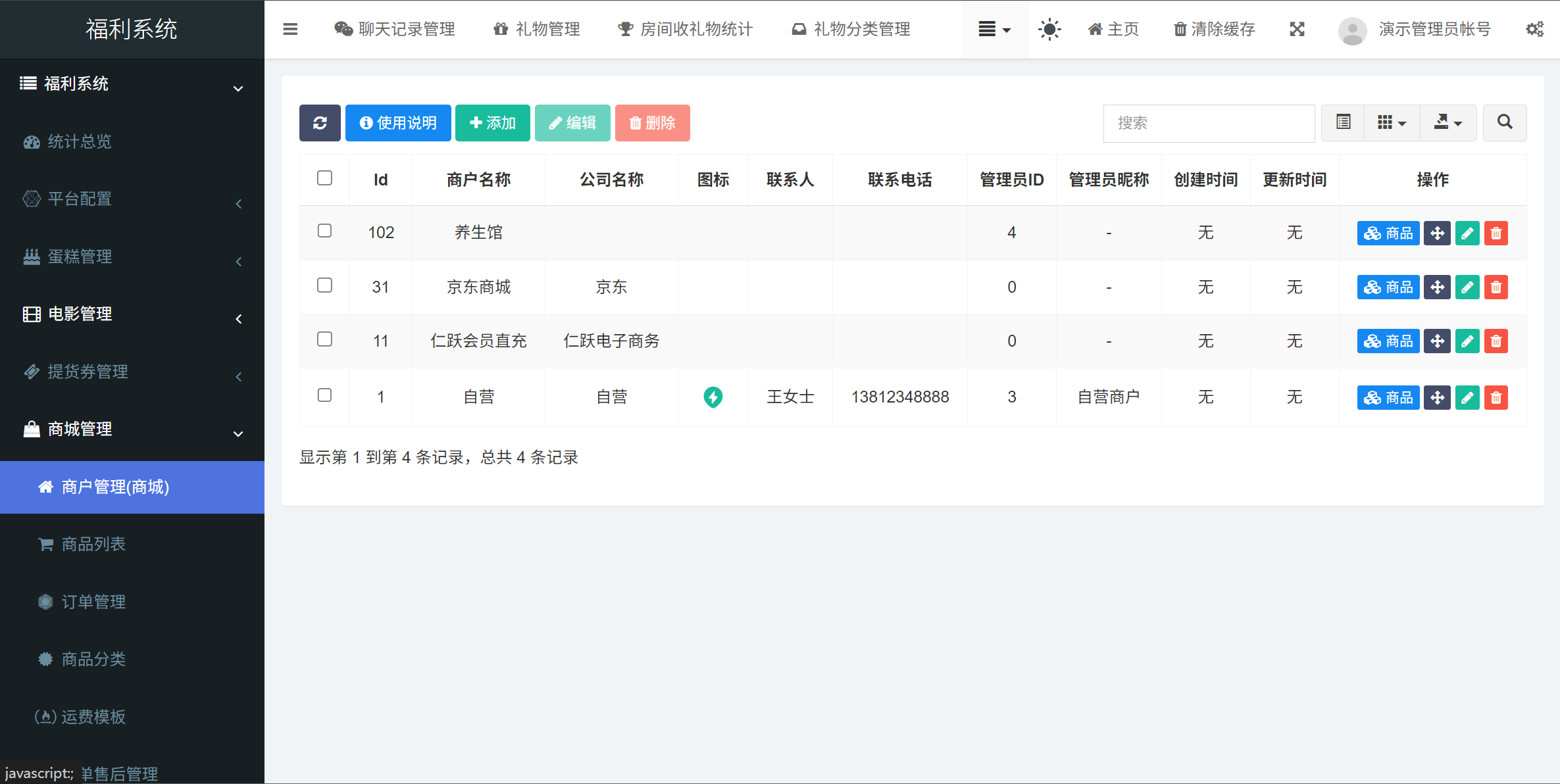Click the drag handle for 养生馆 row
Screen dimensions: 1560x784
pyautogui.click(x=1437, y=233)
